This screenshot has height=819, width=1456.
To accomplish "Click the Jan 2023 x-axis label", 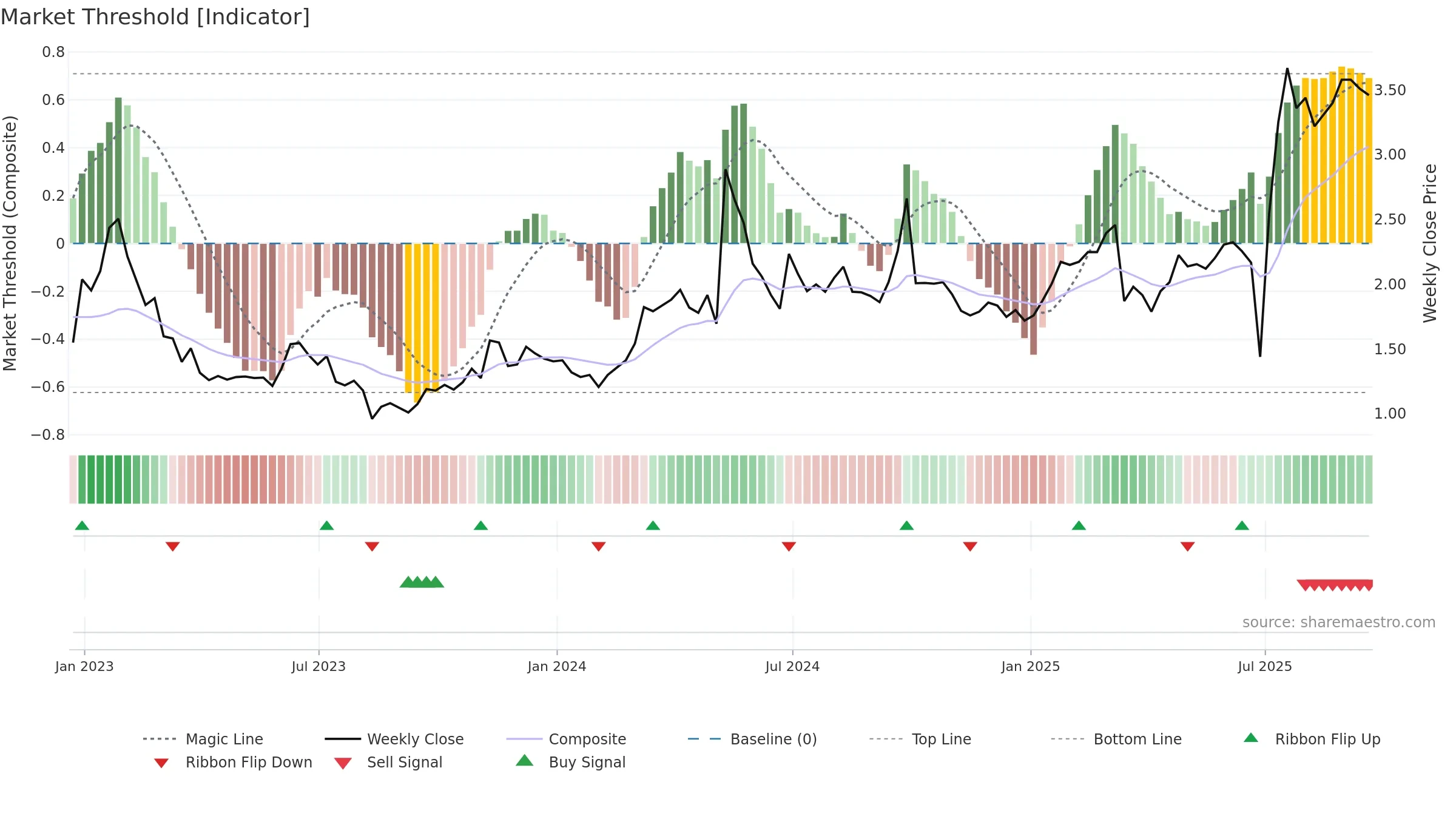I will (x=84, y=666).
